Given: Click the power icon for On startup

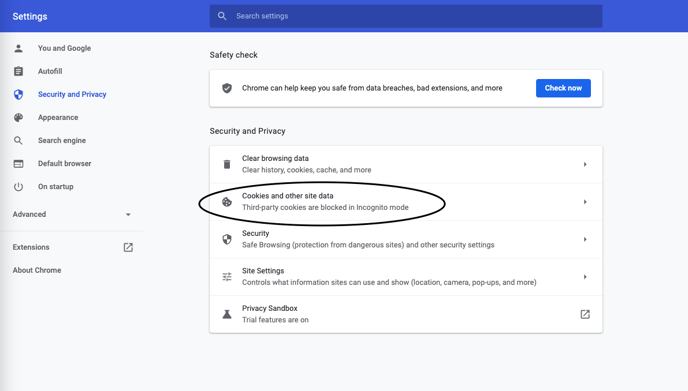Looking at the screenshot, I should [18, 187].
